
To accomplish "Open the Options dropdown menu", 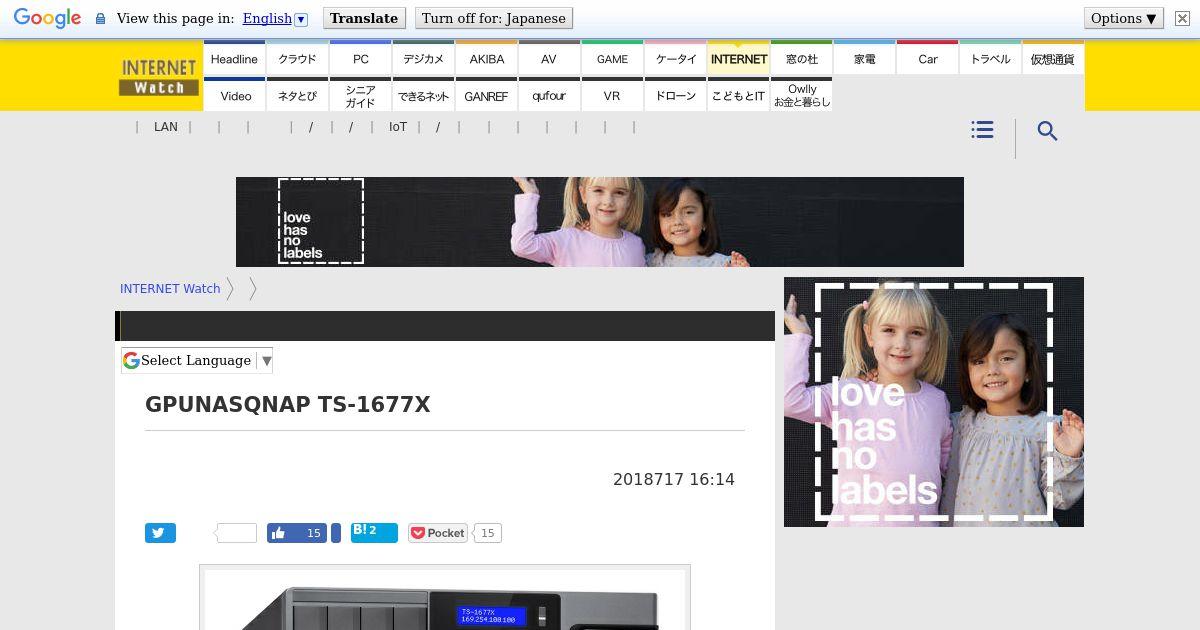I will coord(1123,18).
